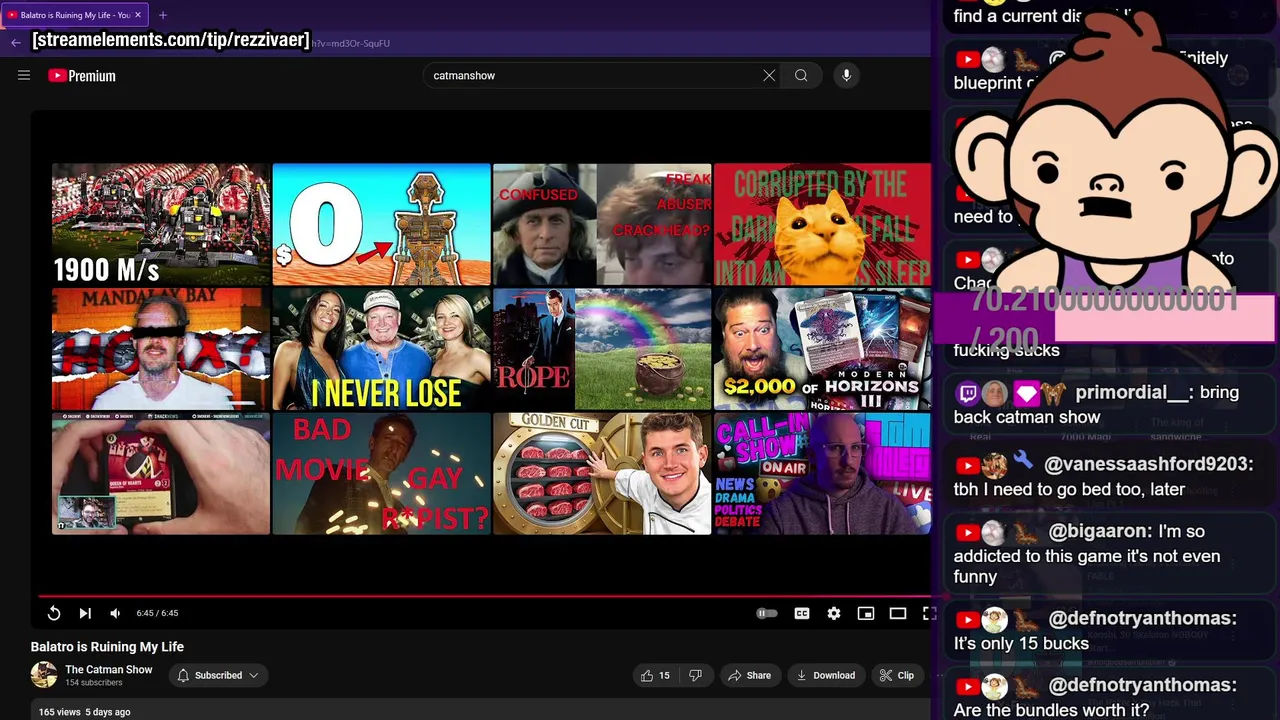Click the "Are the bundles worth it?" message
This screenshot has width=1280, height=720.
coord(1051,710)
